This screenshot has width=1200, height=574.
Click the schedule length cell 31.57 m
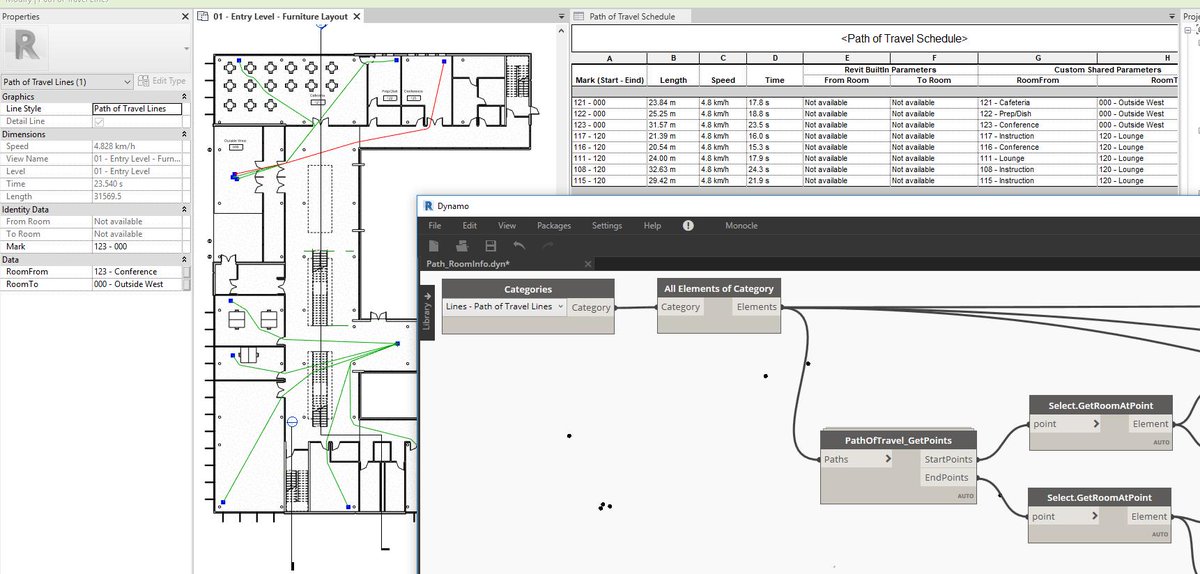(x=673, y=124)
